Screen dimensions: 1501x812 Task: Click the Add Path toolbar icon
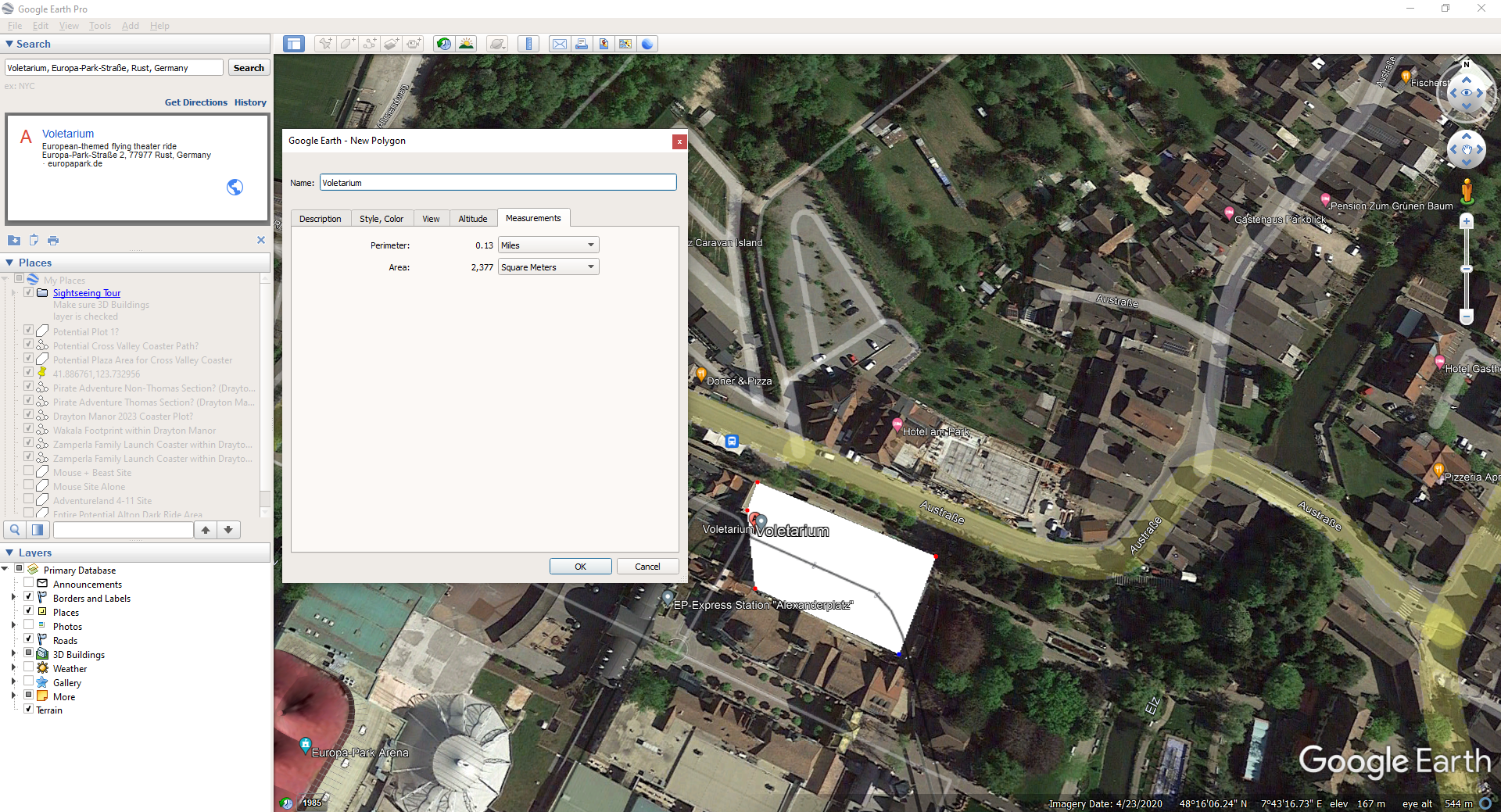[x=369, y=44]
